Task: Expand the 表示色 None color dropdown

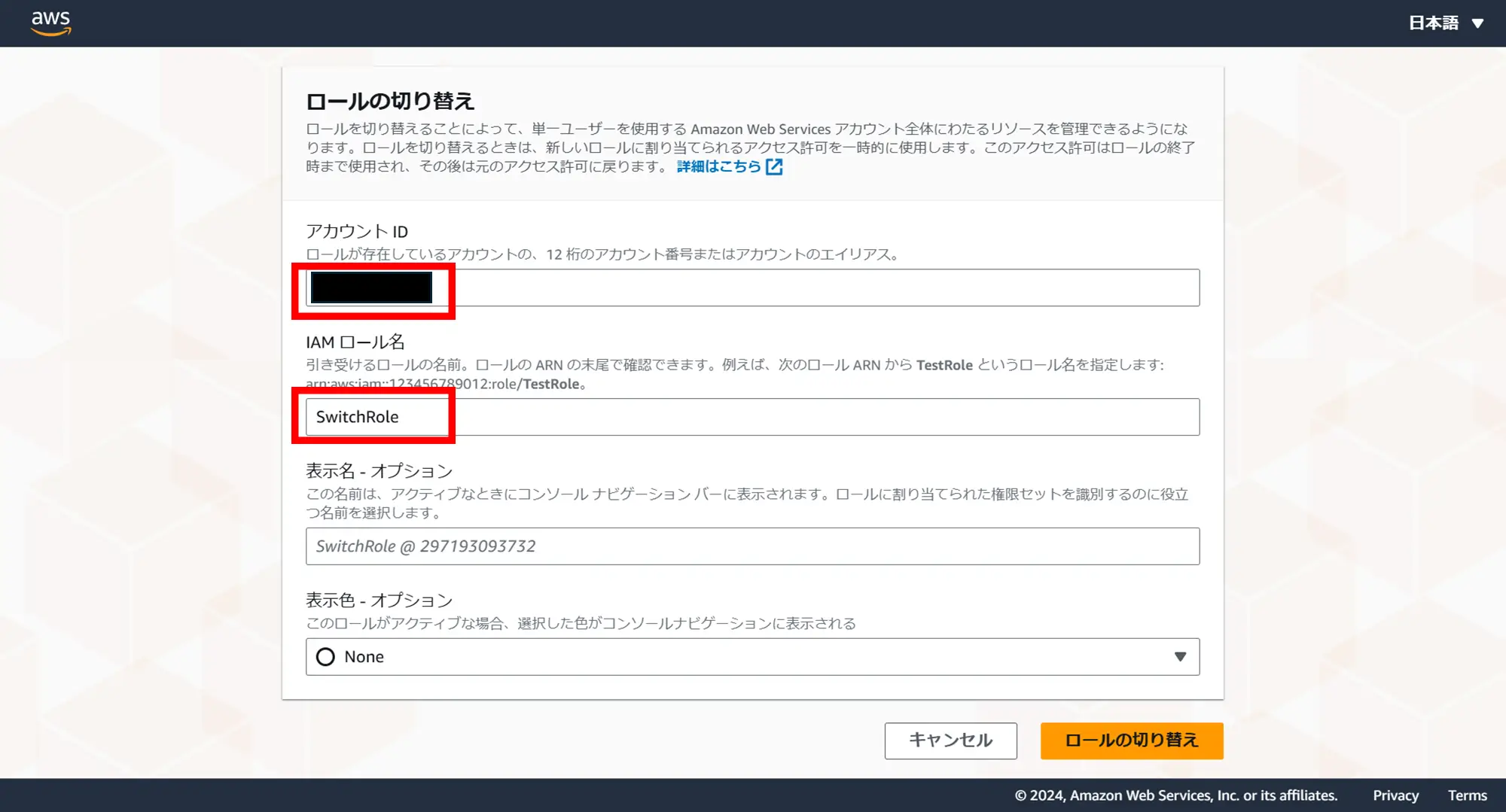Action: (x=752, y=657)
